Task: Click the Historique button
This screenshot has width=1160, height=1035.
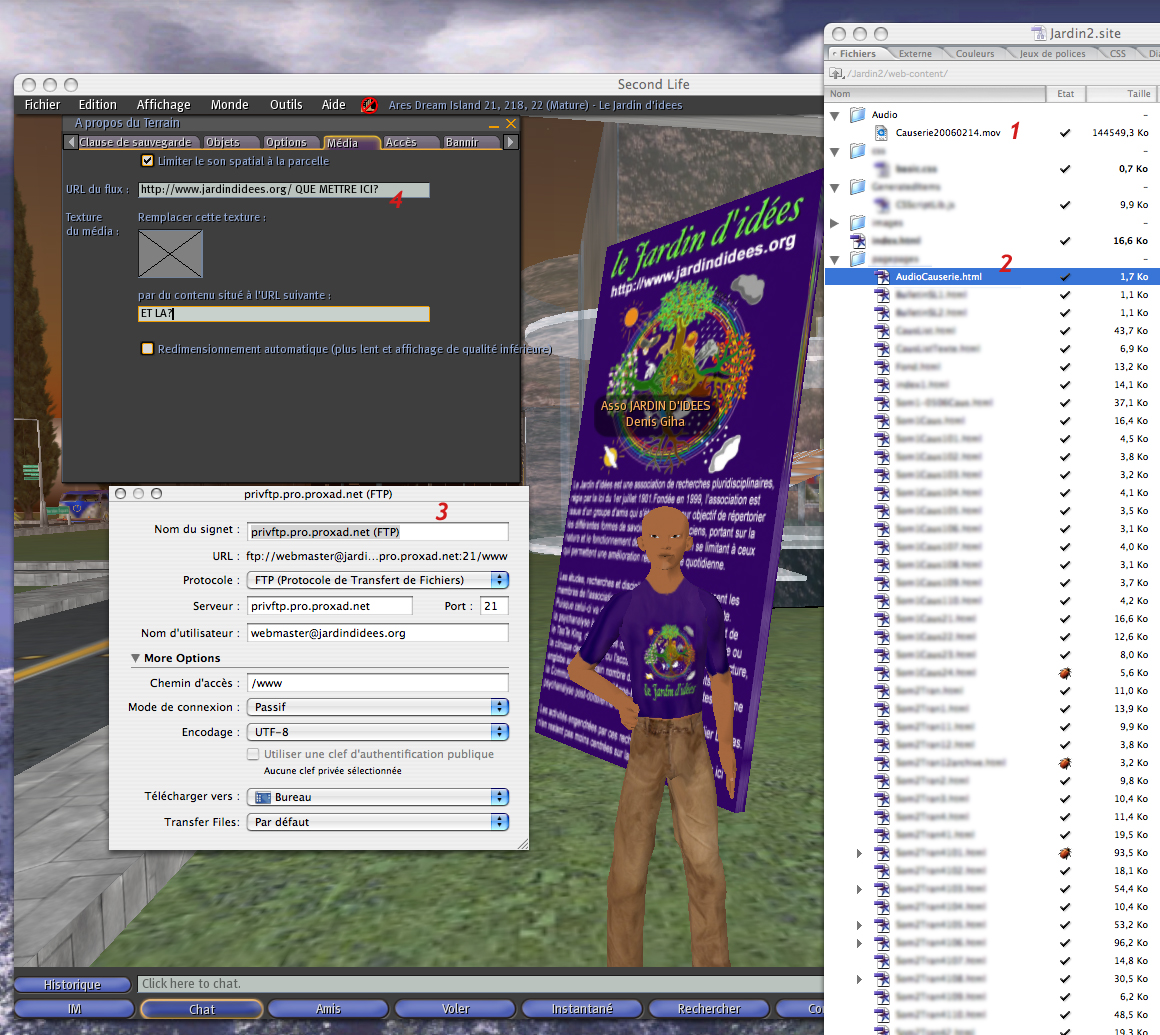Action: pyautogui.click(x=72, y=985)
